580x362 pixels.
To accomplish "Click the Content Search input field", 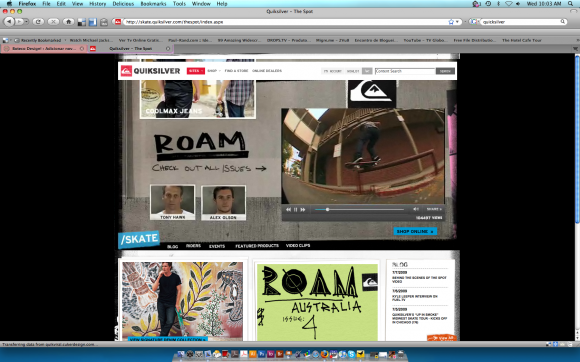I will pyautogui.click(x=405, y=71).
